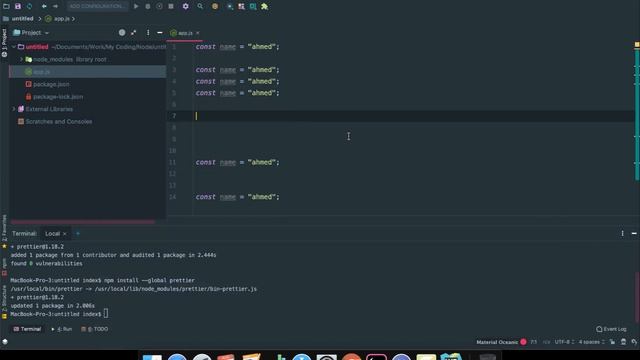
Task: Toggle the 1: Project side tool button
Action: [4, 42]
